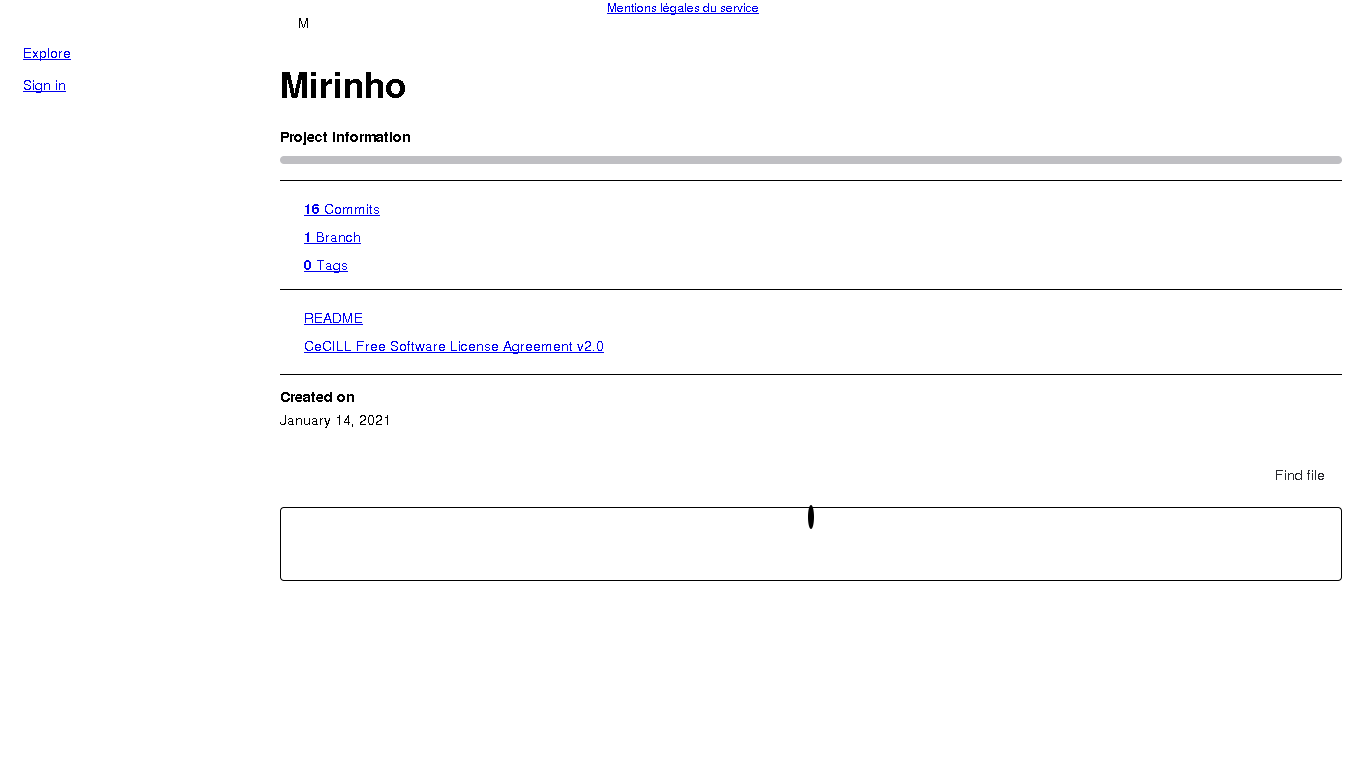The image size is (1366, 768).
Task: Click the Created on label
Action: point(317,397)
